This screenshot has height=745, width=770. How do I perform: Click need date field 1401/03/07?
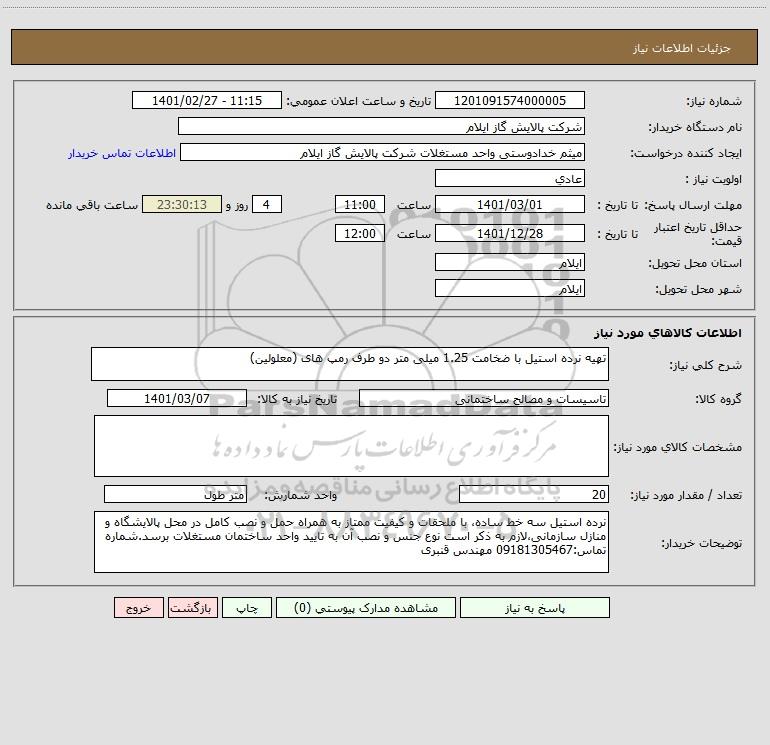pyautogui.click(x=177, y=398)
